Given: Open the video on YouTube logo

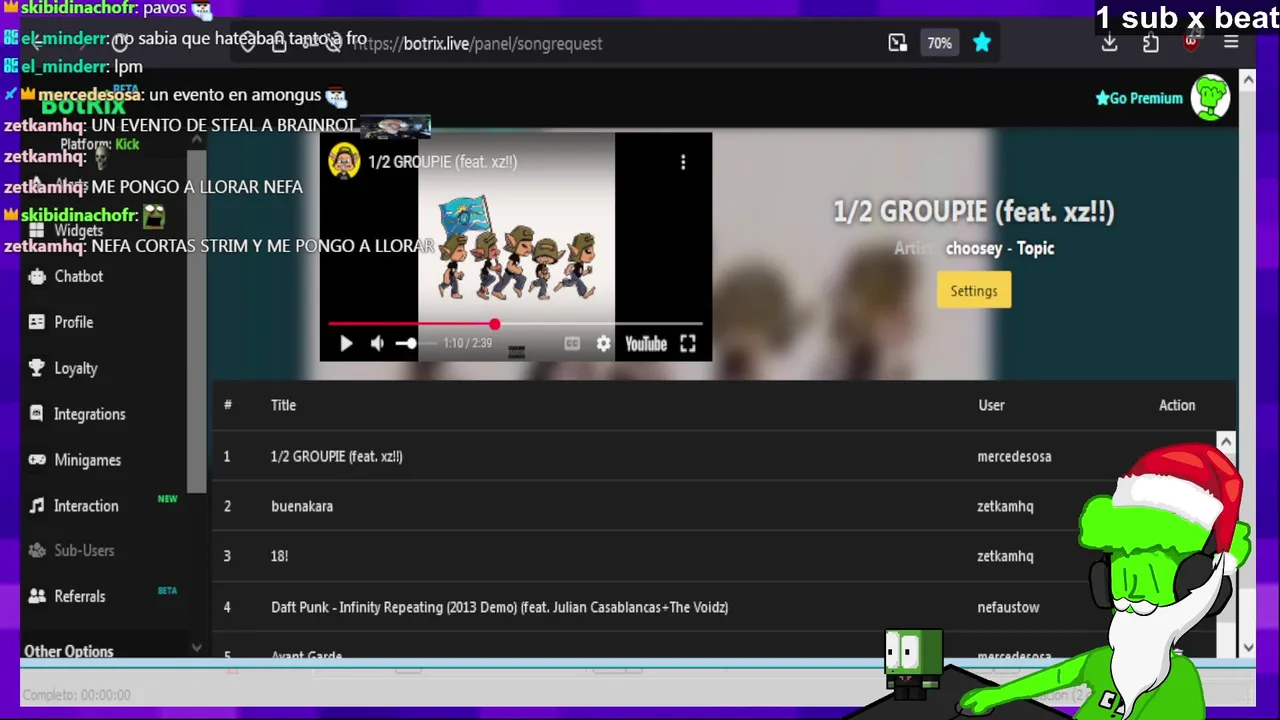Looking at the screenshot, I should (646, 344).
